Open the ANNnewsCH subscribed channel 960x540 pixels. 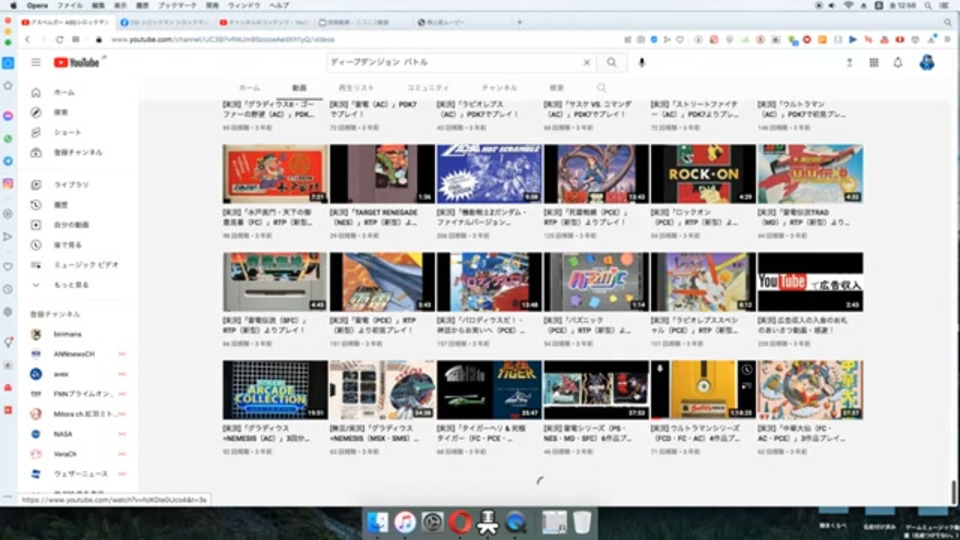point(75,354)
